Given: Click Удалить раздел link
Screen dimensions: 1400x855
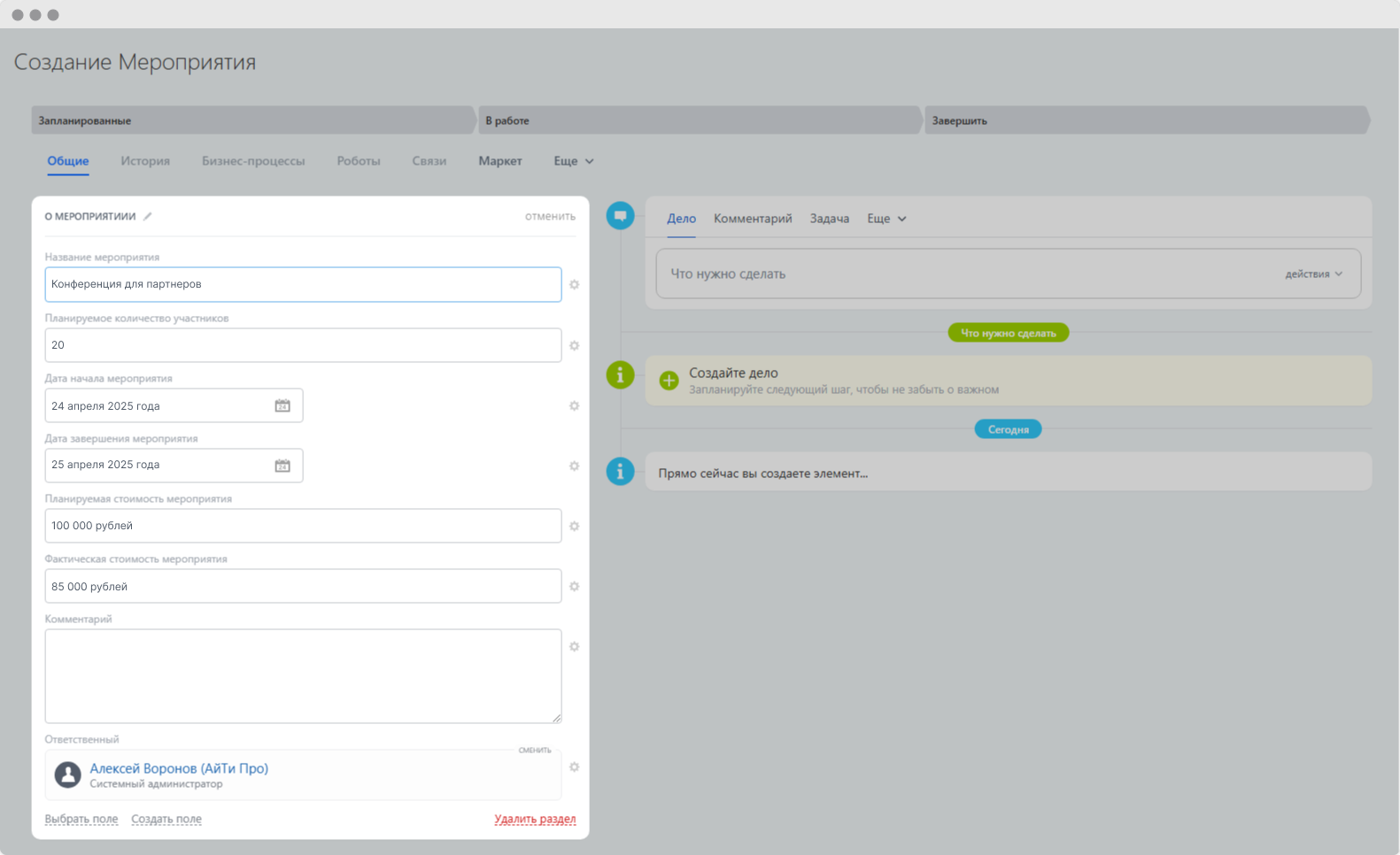Looking at the screenshot, I should (535, 819).
